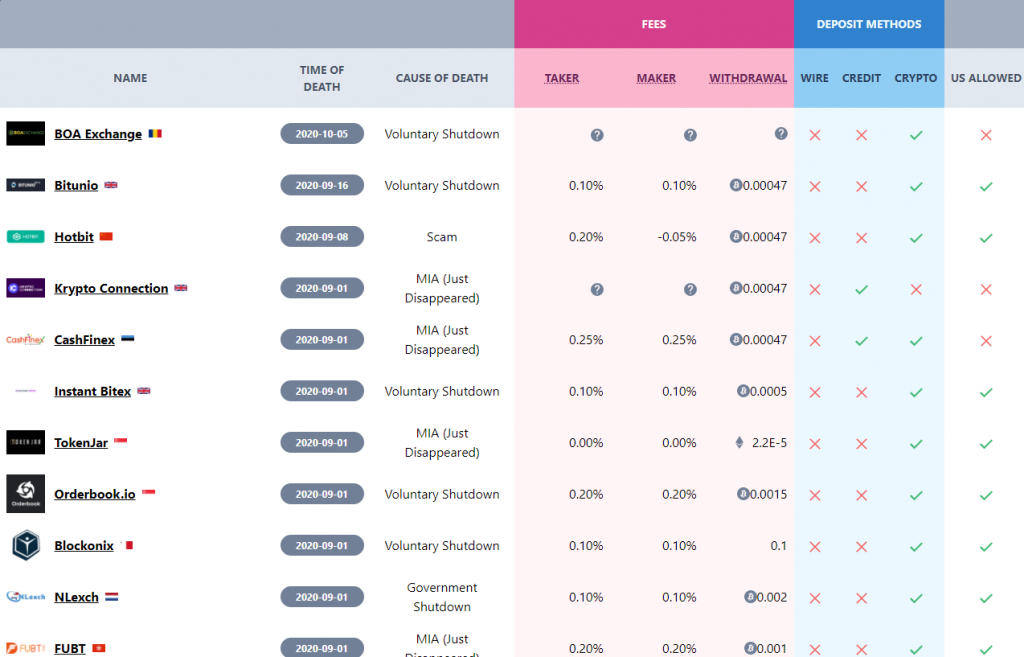
Task: Sort by the Taker fee column
Action: (562, 78)
